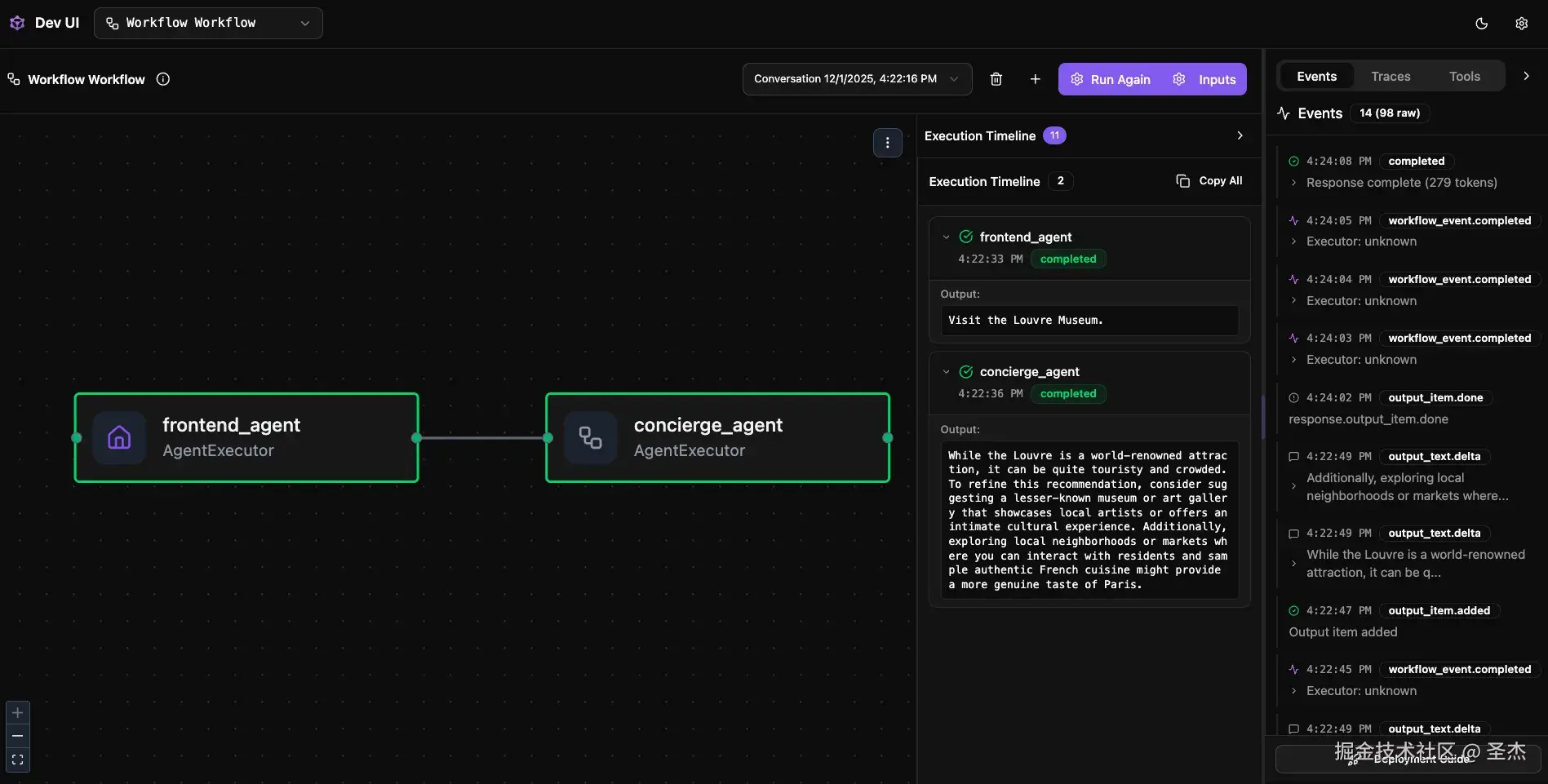Zoom out on the workflow canvas

(17, 736)
